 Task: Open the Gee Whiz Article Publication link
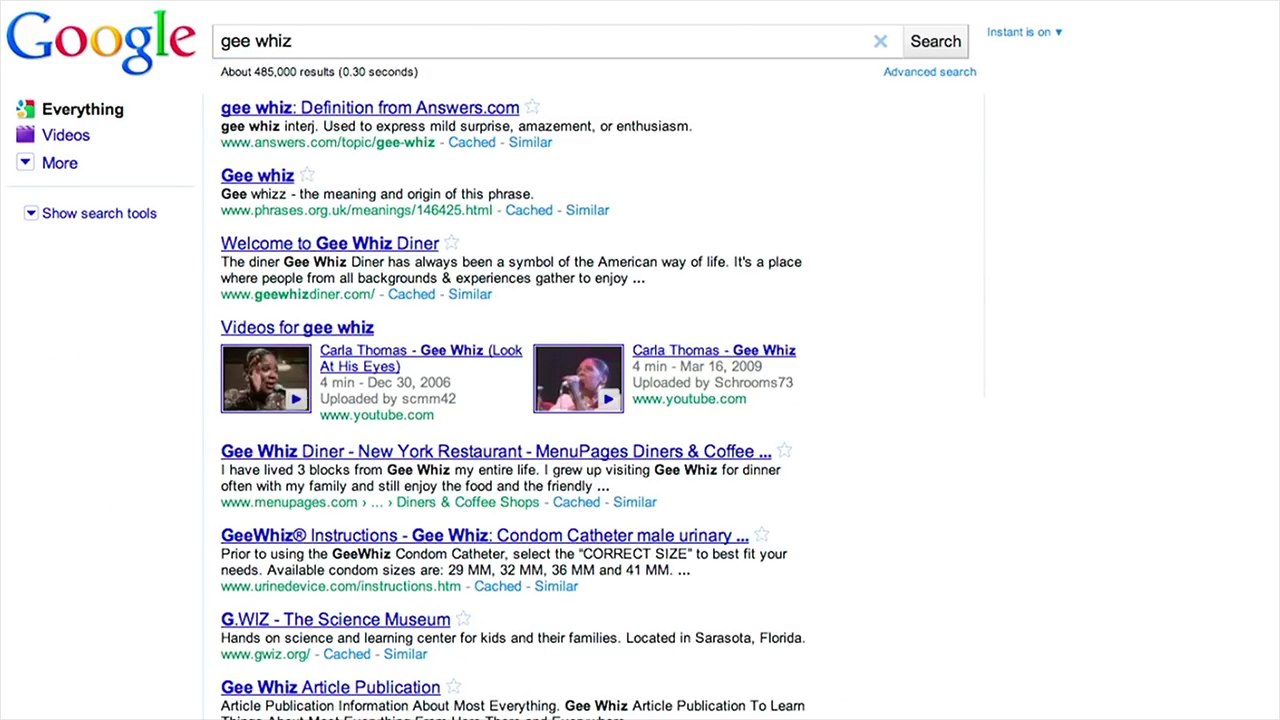331,688
